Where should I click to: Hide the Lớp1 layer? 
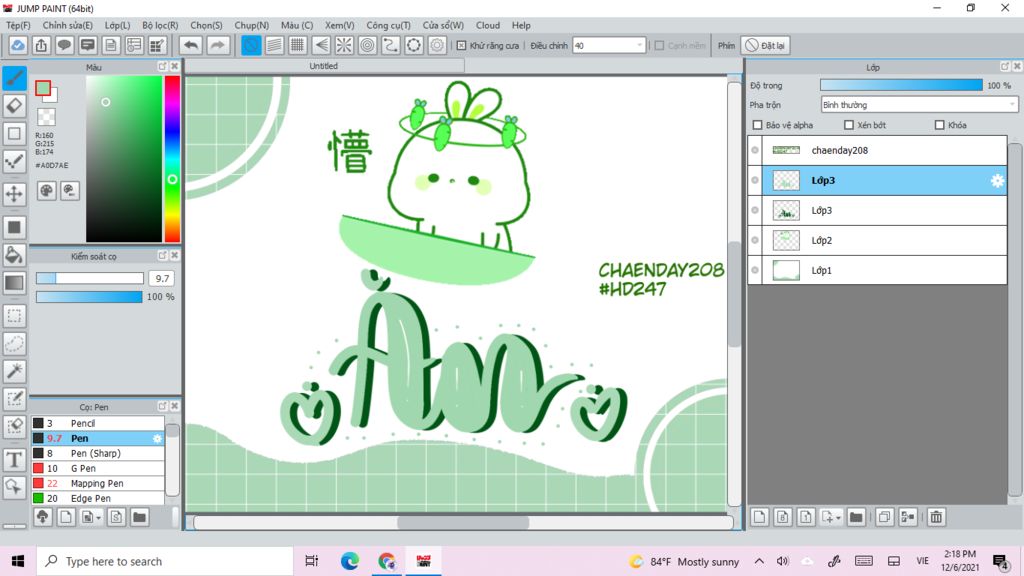(x=755, y=270)
